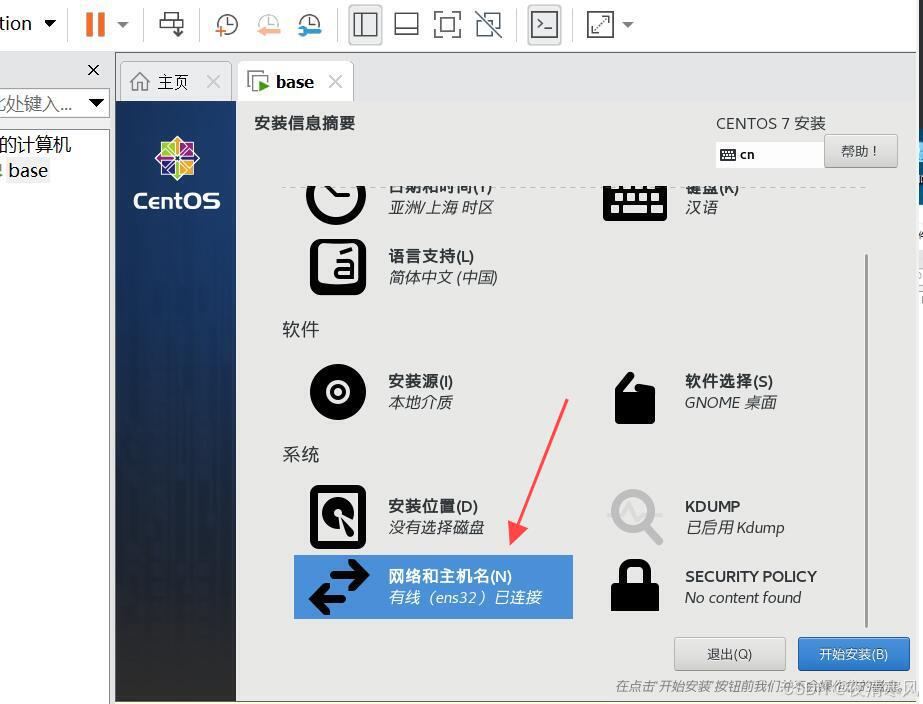Take a snapshot of the virtual machine
Viewport: 923px width, 704px height.
pyautogui.click(x=227, y=24)
